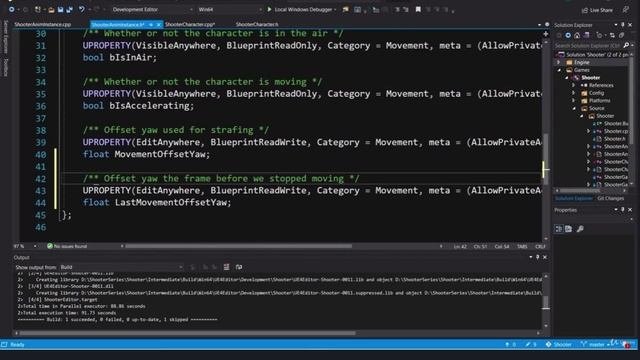Image resolution: width=640 pixels, height=360 pixels.
Task: Open the Show output from Build dropdown
Action: (x=122, y=267)
